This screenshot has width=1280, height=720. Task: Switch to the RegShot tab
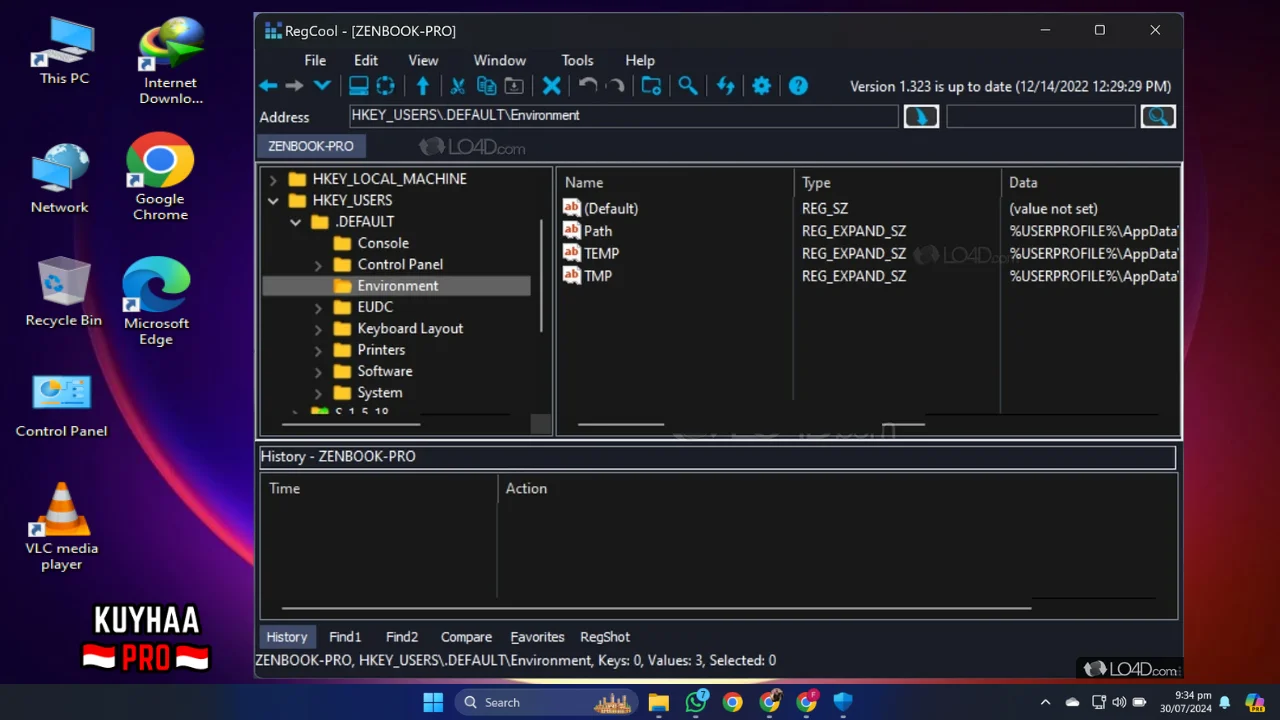[x=605, y=637]
